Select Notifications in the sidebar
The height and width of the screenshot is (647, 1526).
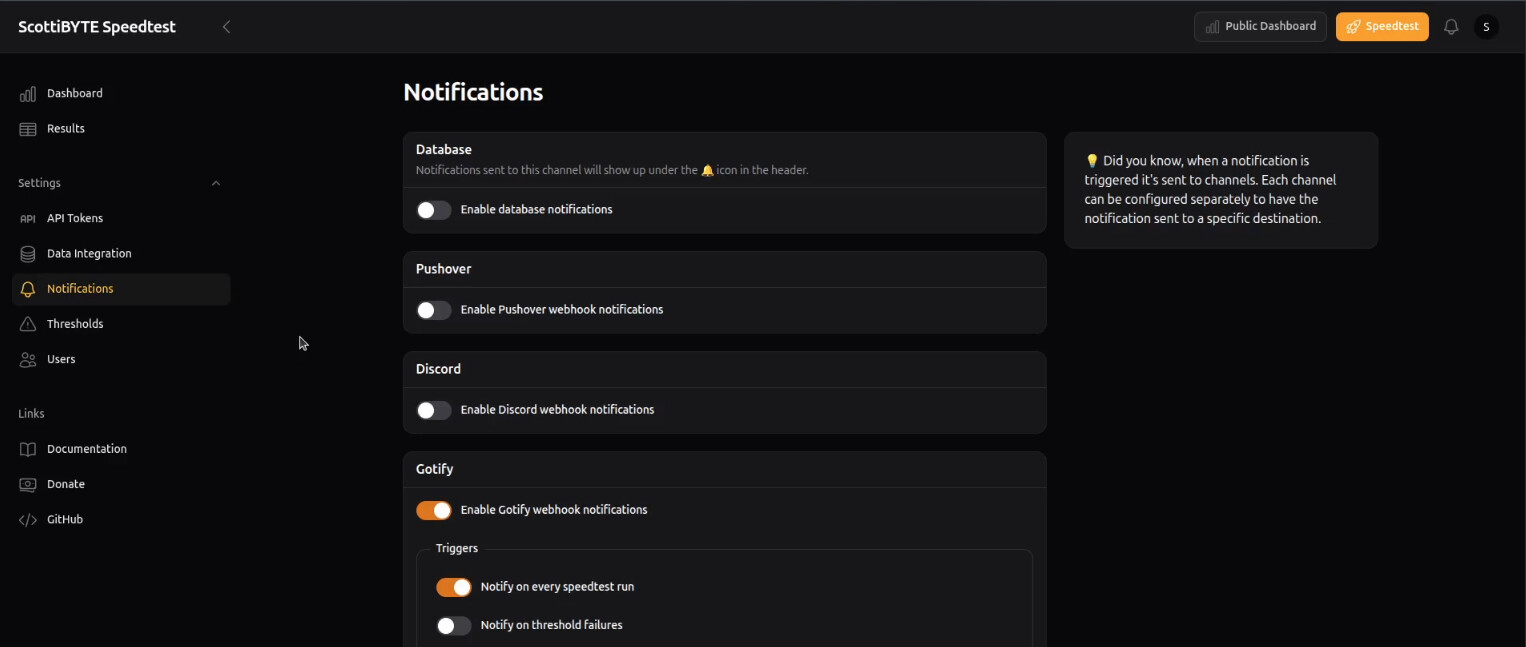[x=121, y=289]
